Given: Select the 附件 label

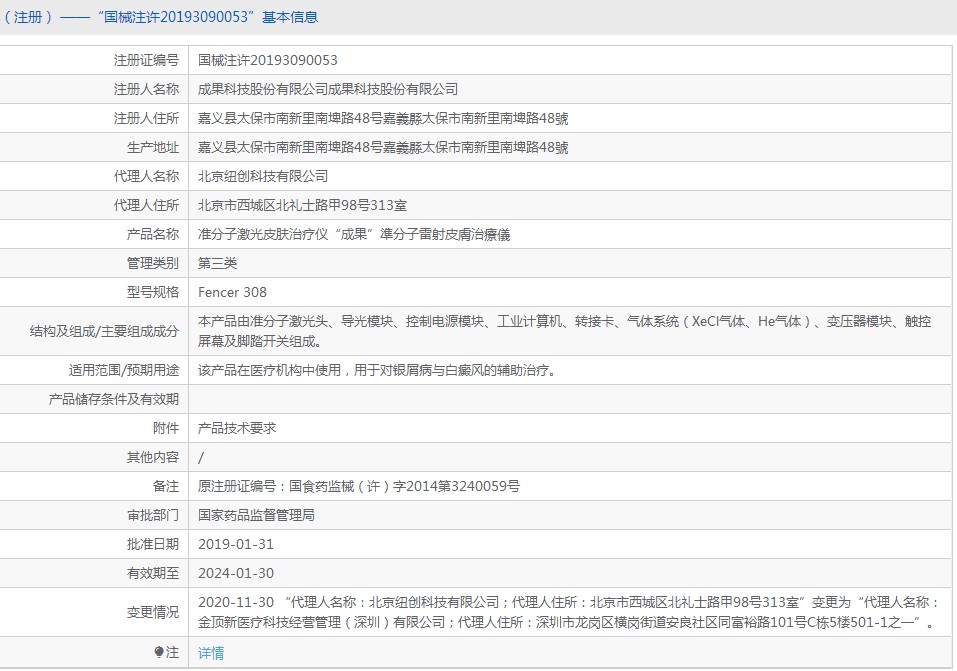Looking at the screenshot, I should [166, 428].
